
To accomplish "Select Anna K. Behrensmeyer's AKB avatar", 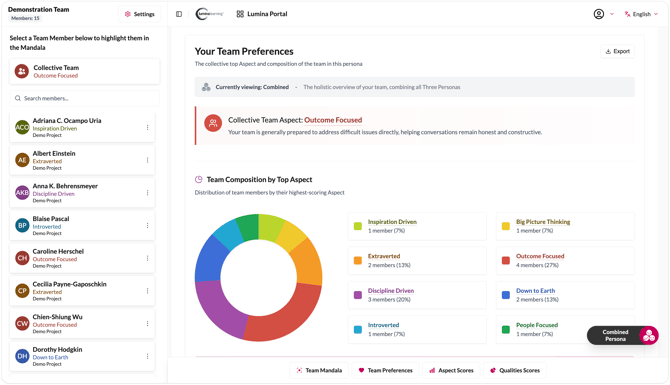I will [x=22, y=193].
